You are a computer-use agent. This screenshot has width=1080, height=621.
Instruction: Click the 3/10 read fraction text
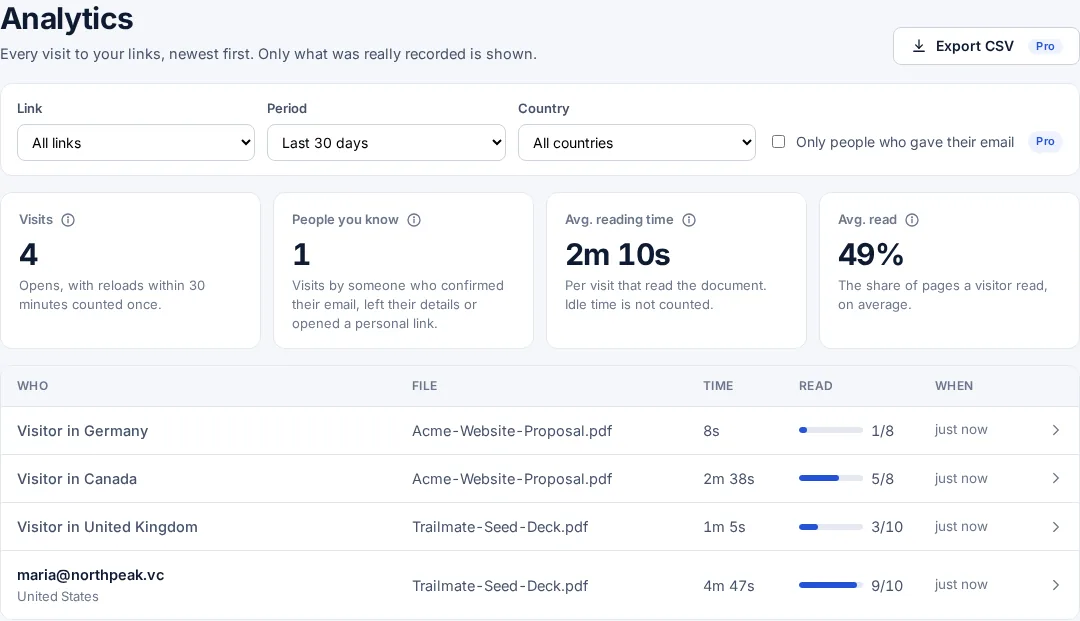[x=887, y=527]
